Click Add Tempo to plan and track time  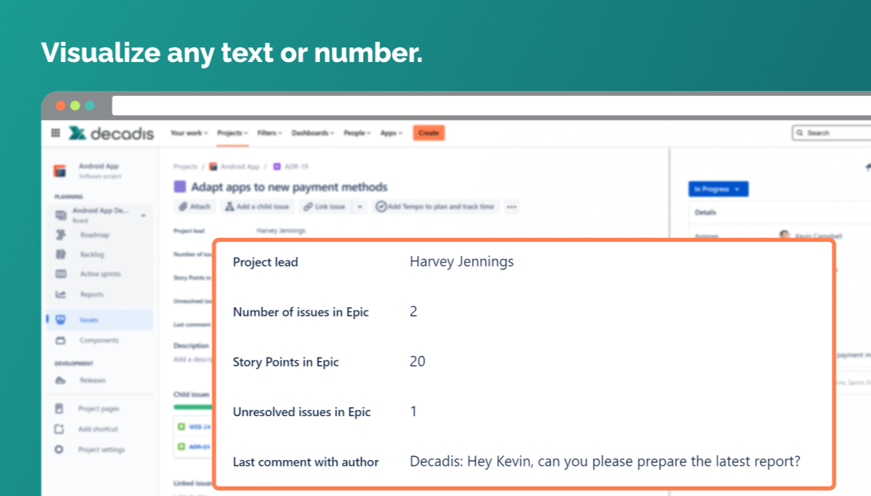click(435, 207)
